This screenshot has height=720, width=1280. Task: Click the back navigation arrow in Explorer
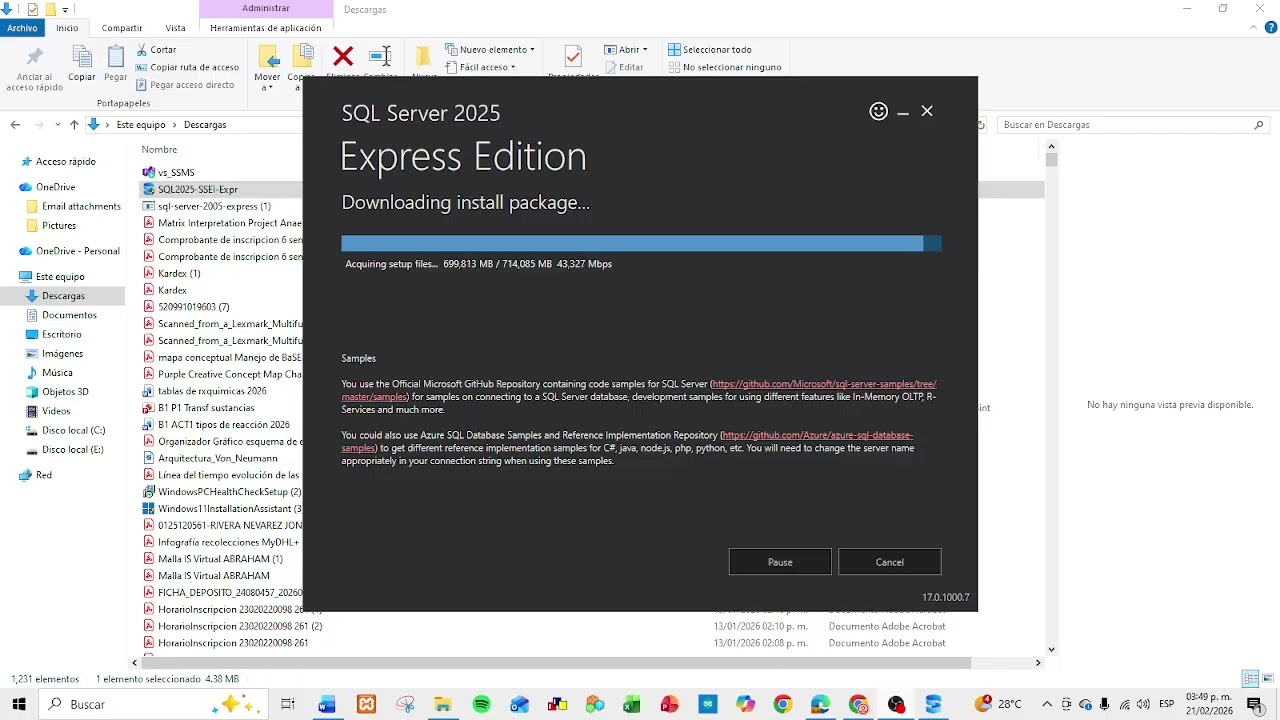[x=15, y=125]
